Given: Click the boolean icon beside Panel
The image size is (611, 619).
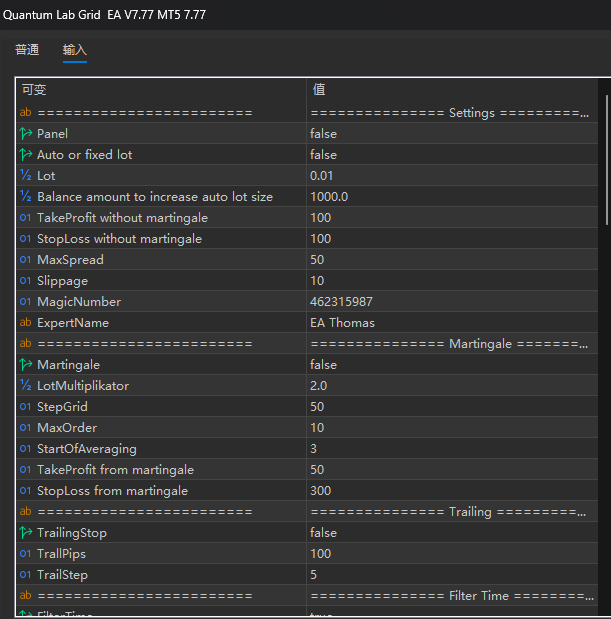Looking at the screenshot, I should click(x=26, y=134).
